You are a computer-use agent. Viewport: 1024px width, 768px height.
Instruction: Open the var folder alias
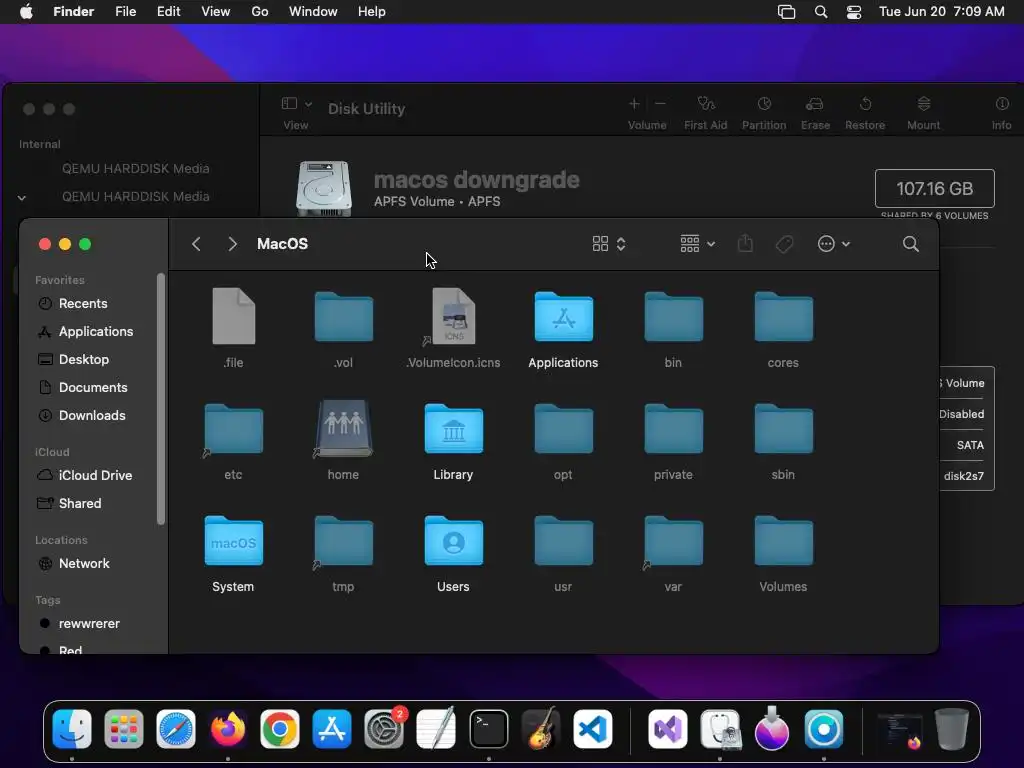673,541
